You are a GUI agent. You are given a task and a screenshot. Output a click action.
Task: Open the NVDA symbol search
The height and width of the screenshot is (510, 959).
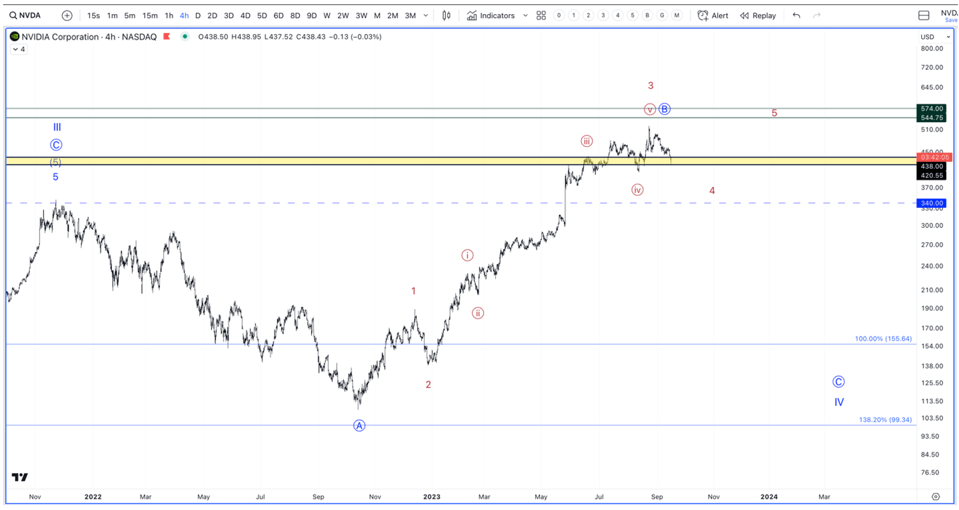point(25,15)
